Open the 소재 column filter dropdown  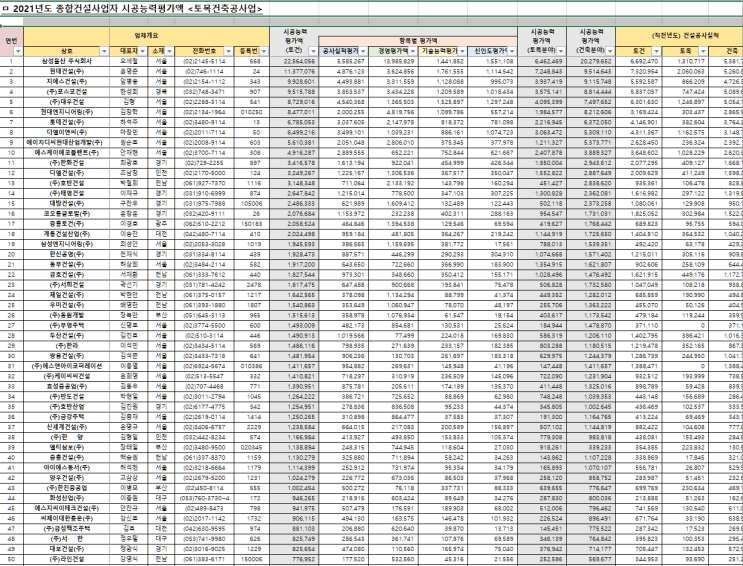click(170, 51)
